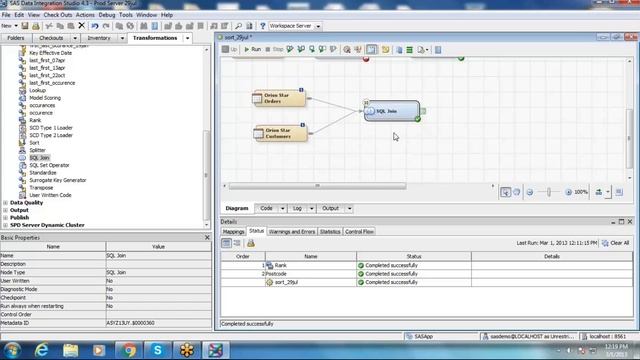Expand the SPD Server Dynamic Cluster folder

click(x=5, y=225)
